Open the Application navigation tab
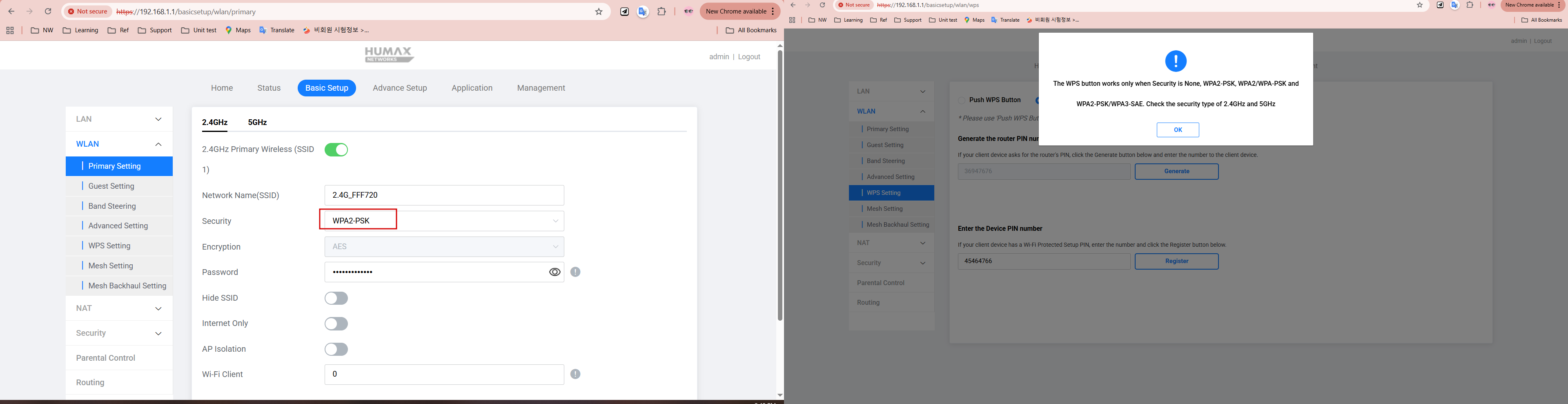The image size is (1568, 404). (x=472, y=88)
